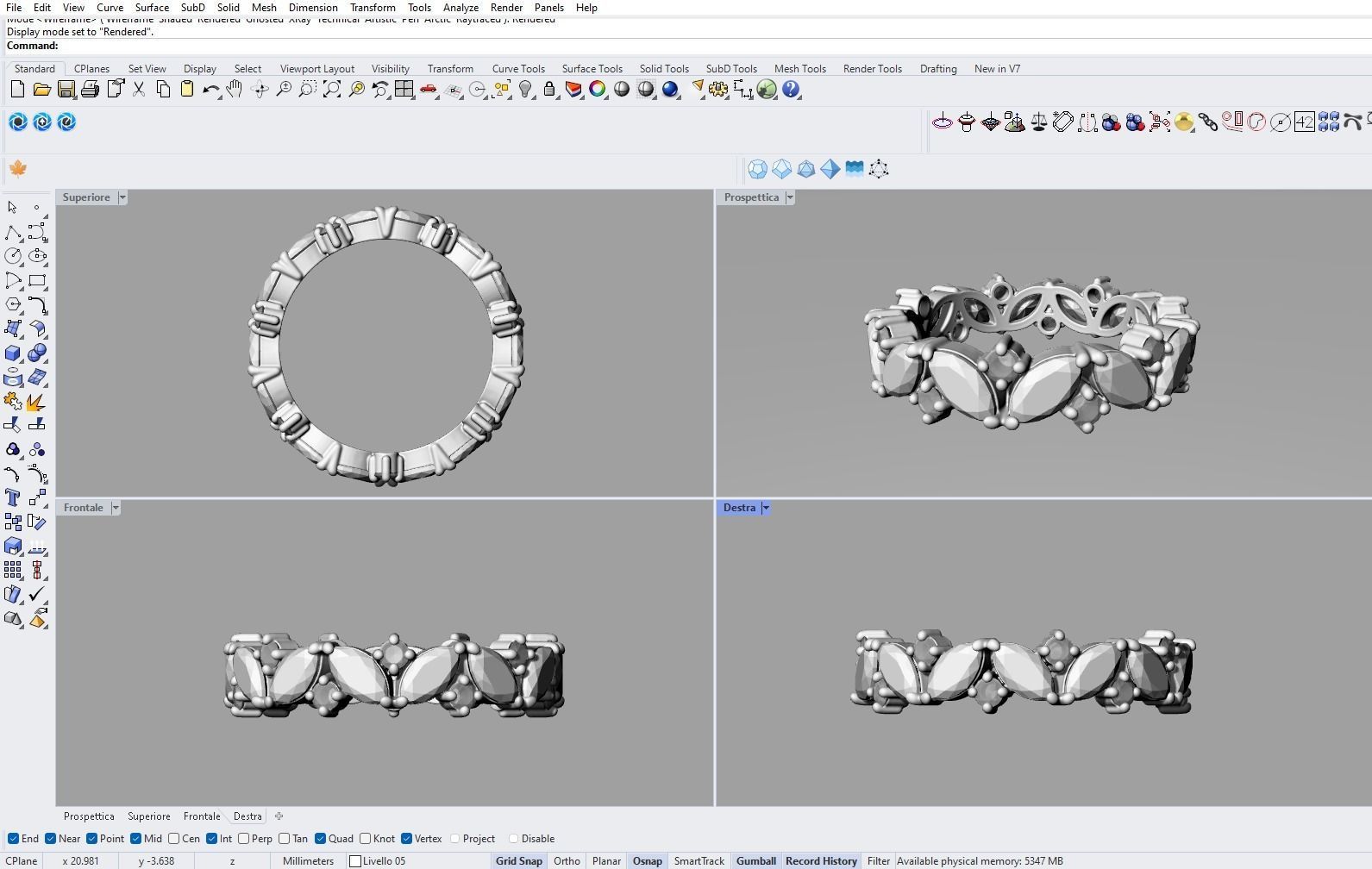Open Destra viewport dropdown arrow
1372x869 pixels.
766,508
